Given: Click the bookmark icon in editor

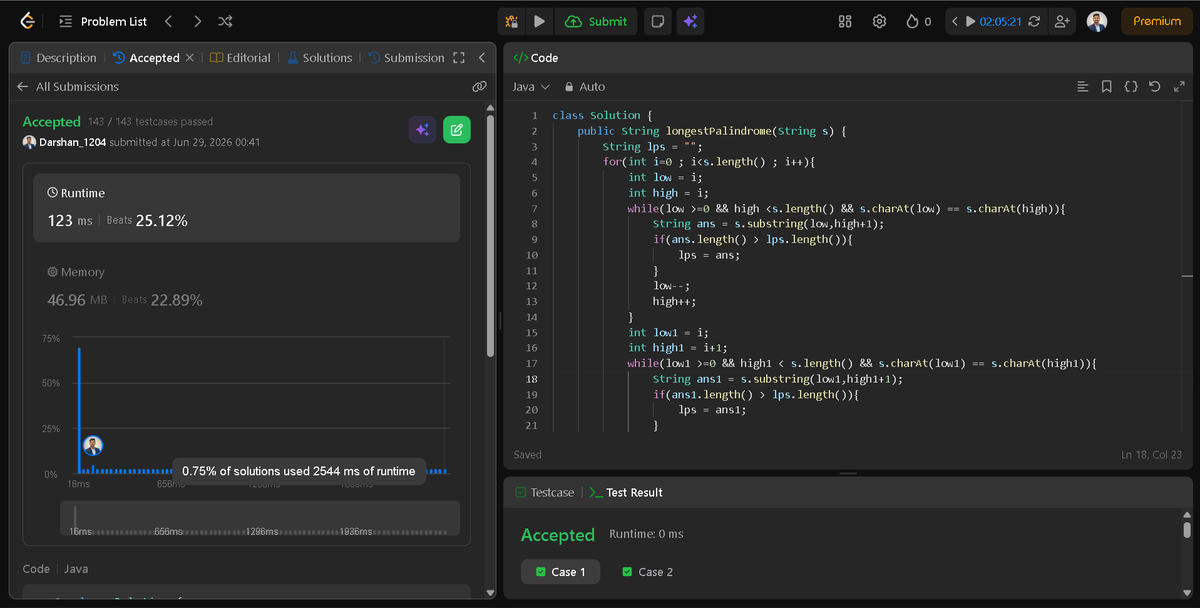Looking at the screenshot, I should tap(1106, 87).
